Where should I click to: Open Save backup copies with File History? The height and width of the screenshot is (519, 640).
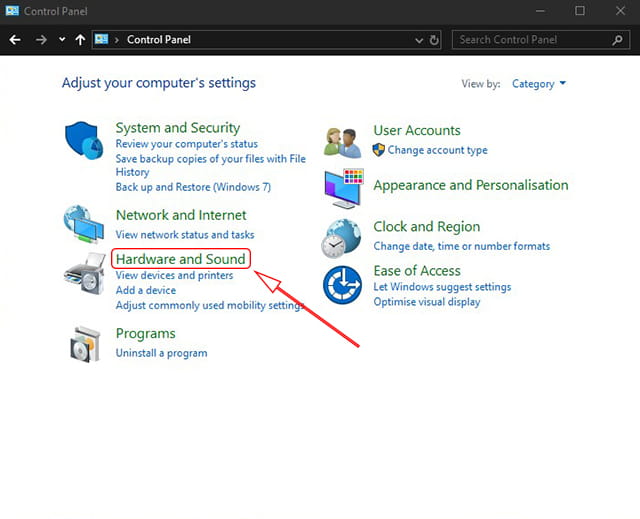211,165
